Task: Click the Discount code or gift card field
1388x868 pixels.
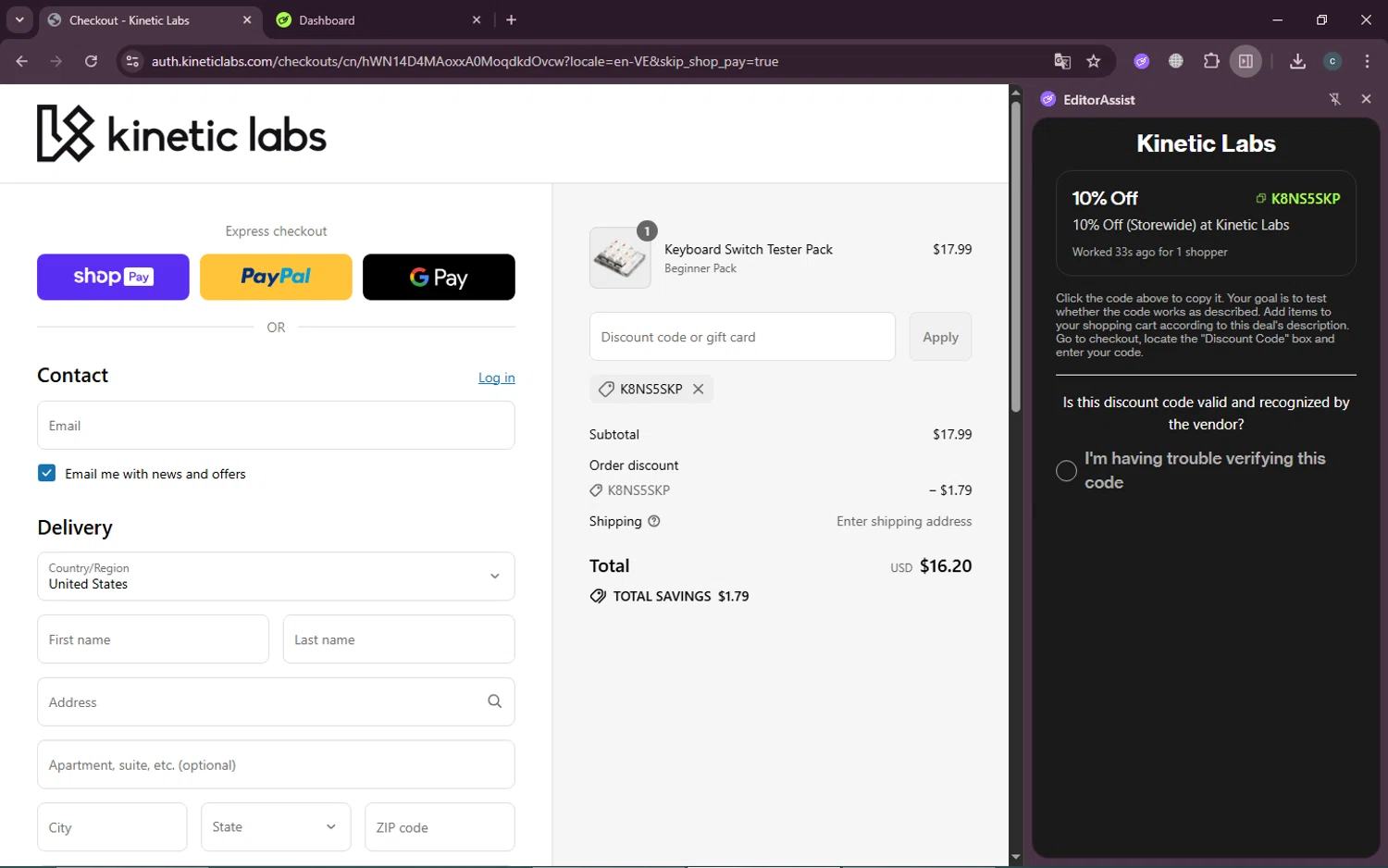Action: (742, 337)
